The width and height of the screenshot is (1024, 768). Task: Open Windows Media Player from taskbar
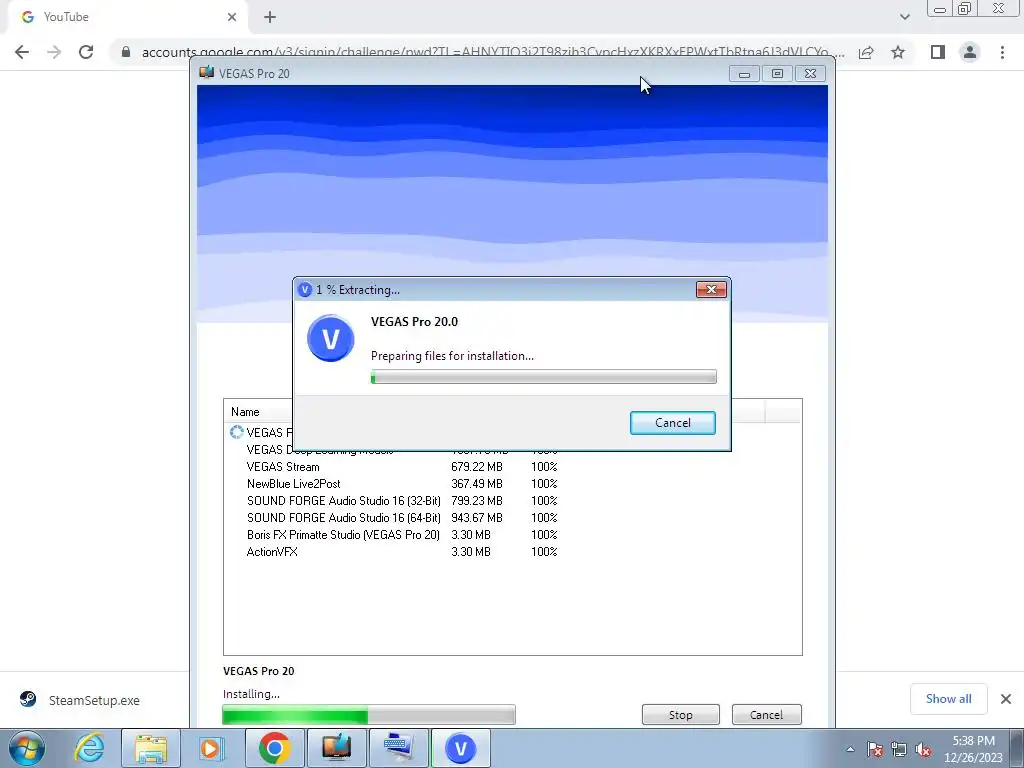[x=212, y=748]
